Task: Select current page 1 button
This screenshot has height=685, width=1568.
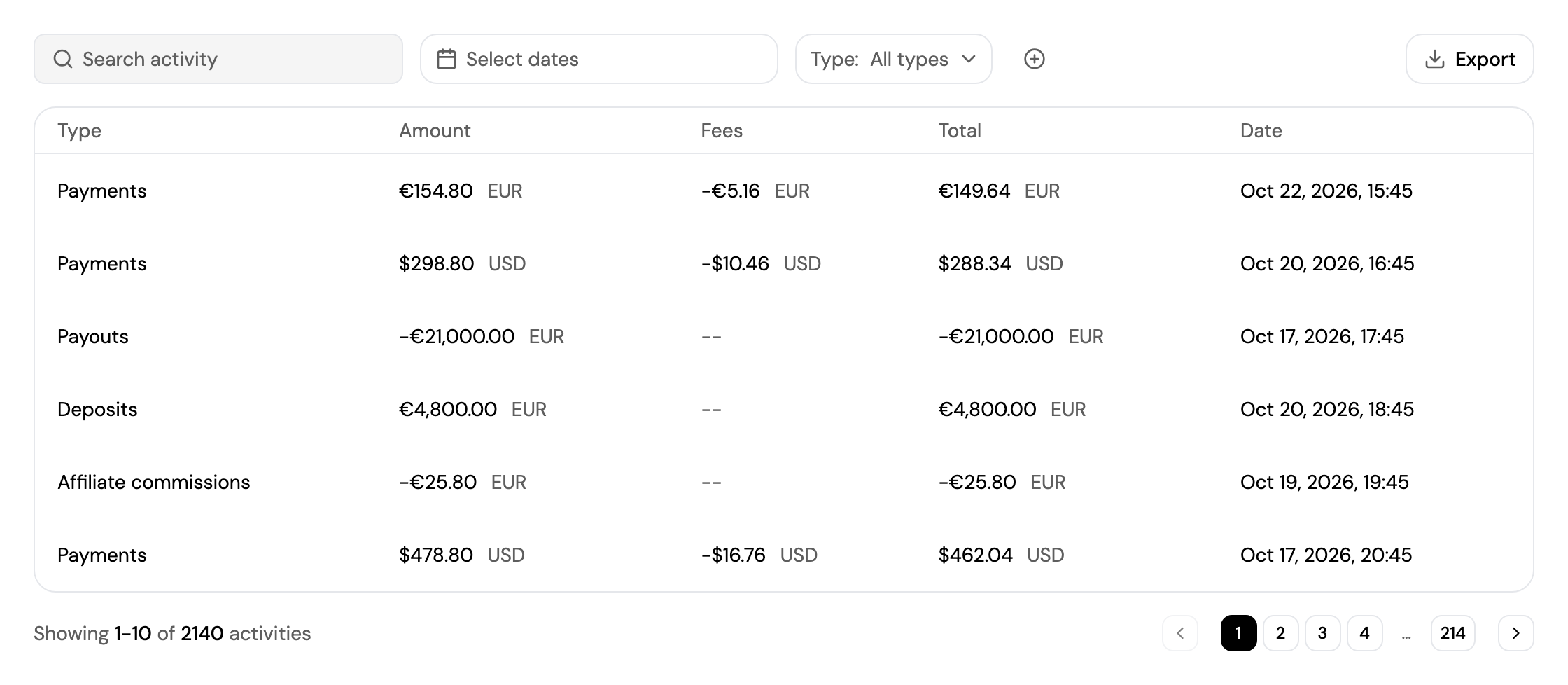Action: pyautogui.click(x=1238, y=633)
